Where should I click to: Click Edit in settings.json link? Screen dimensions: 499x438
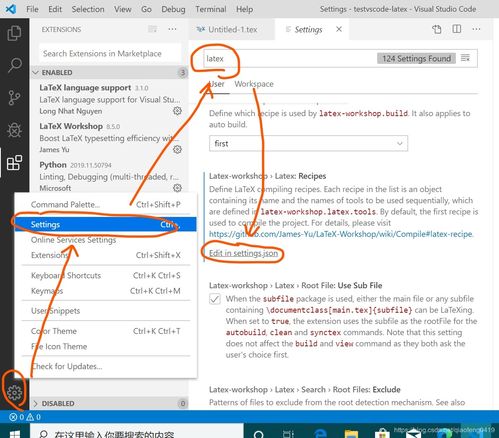pyautogui.click(x=243, y=253)
